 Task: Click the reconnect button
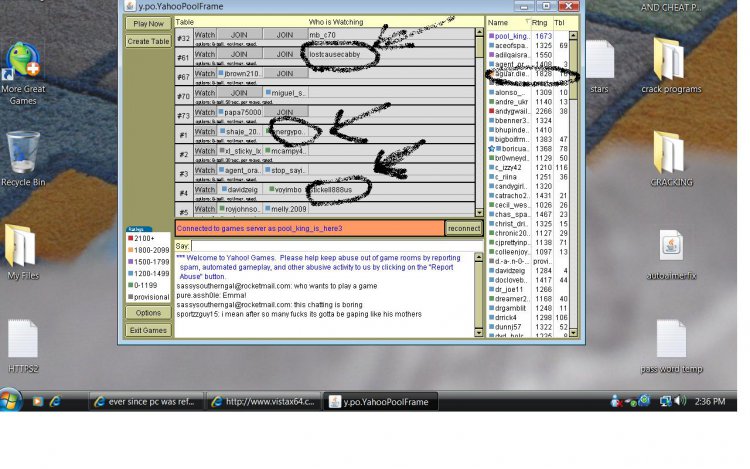[463, 228]
